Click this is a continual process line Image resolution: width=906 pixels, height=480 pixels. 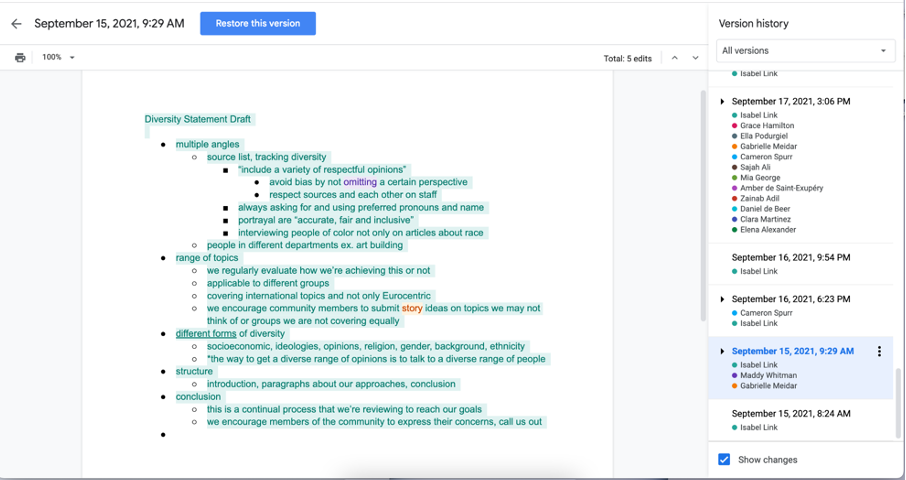click(344, 410)
